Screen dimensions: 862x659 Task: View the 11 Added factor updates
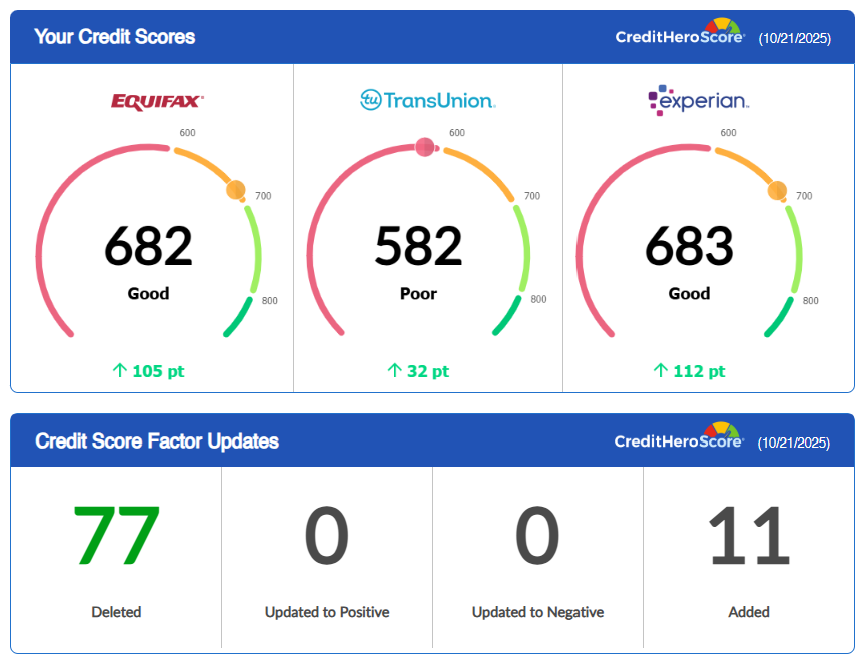click(x=749, y=537)
